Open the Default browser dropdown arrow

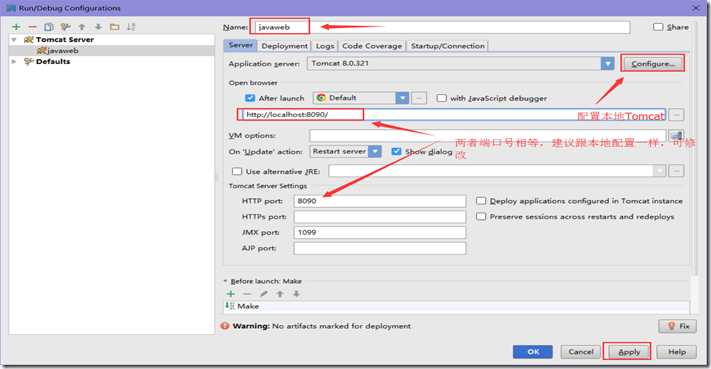[402, 98]
